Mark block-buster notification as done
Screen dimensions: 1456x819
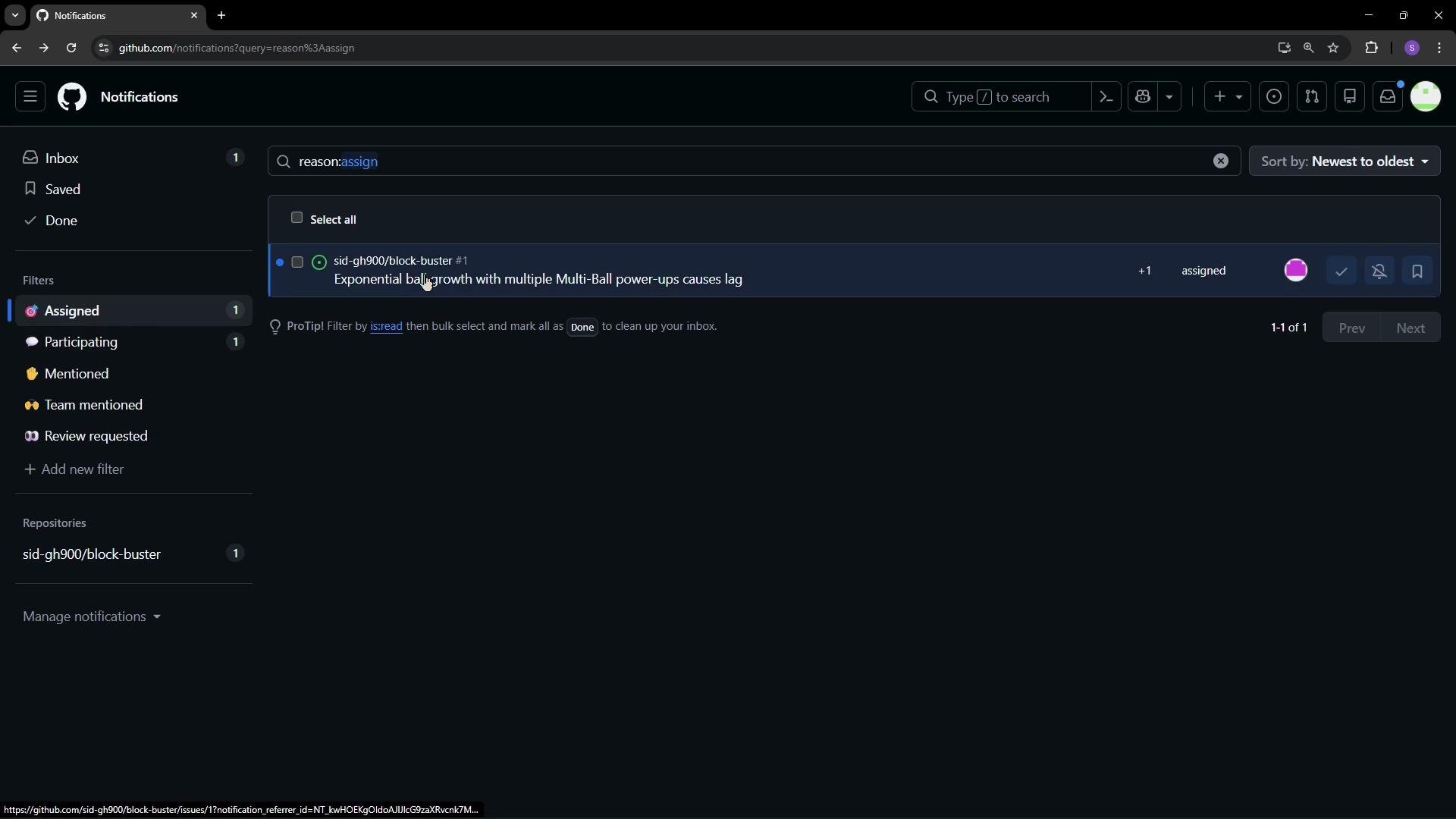(x=1341, y=271)
